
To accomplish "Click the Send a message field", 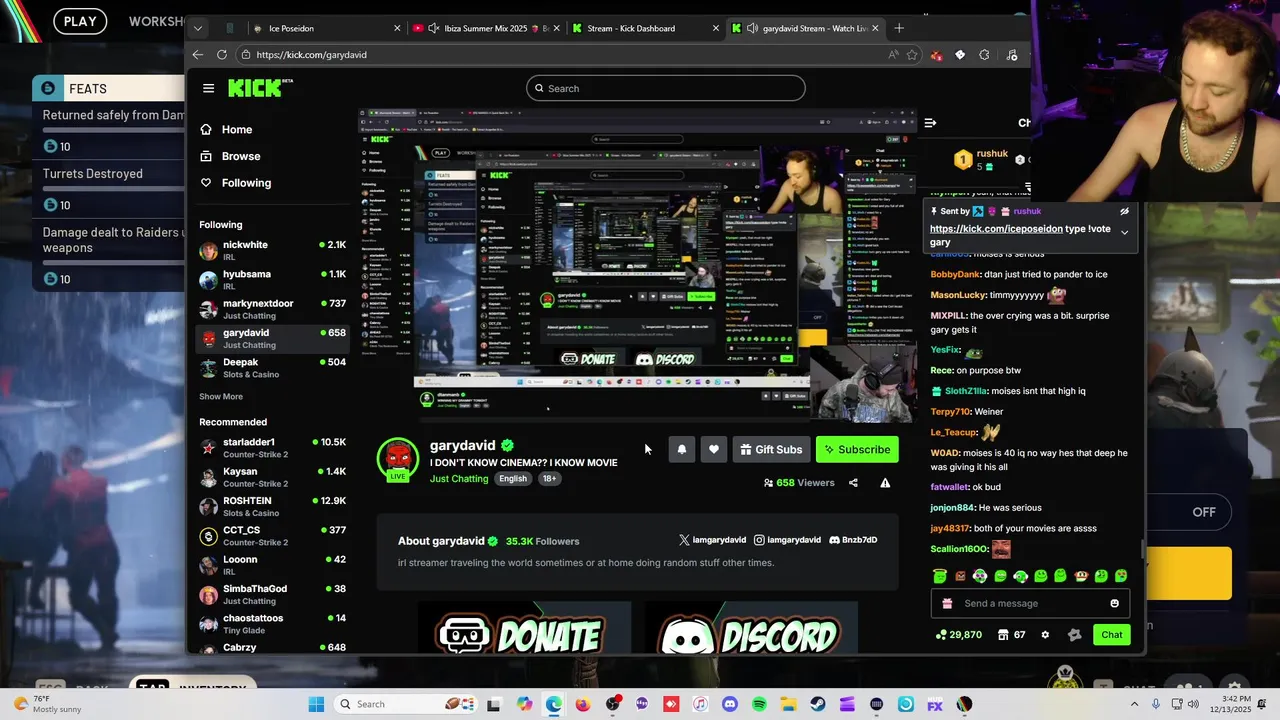I will 1030,604.
